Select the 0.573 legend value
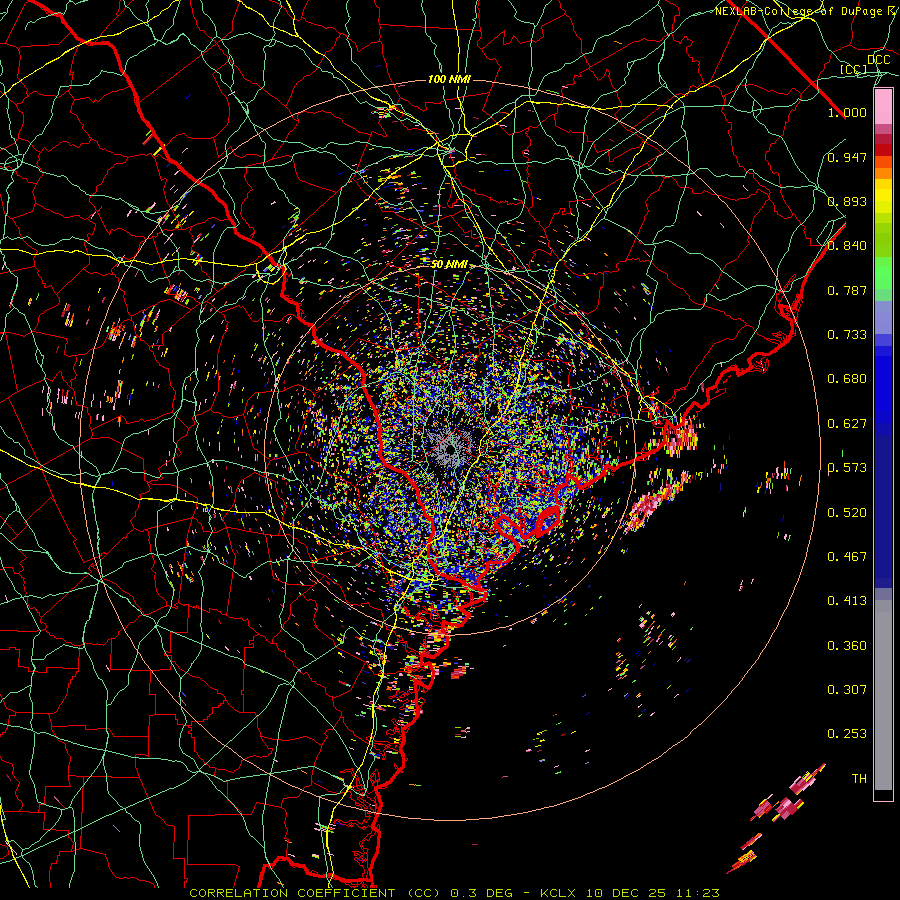The height and width of the screenshot is (900, 900). point(847,468)
